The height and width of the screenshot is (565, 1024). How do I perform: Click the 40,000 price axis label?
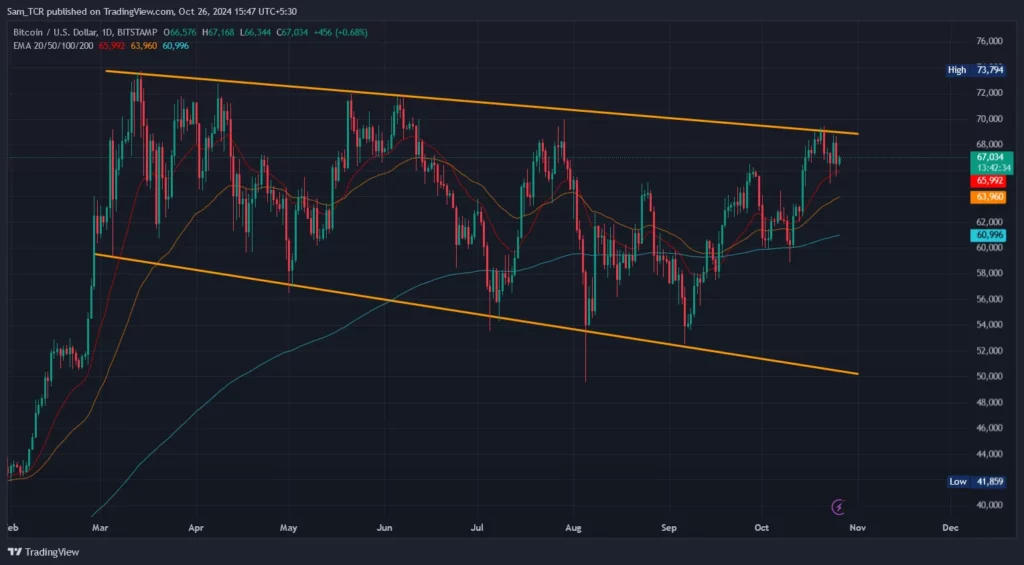(x=989, y=505)
